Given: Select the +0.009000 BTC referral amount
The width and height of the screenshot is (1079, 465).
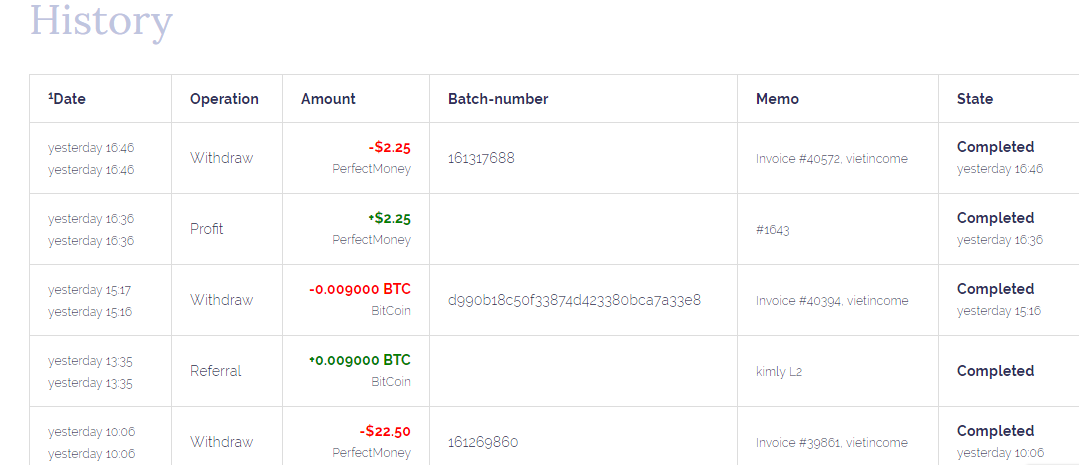Looking at the screenshot, I should 360,360.
